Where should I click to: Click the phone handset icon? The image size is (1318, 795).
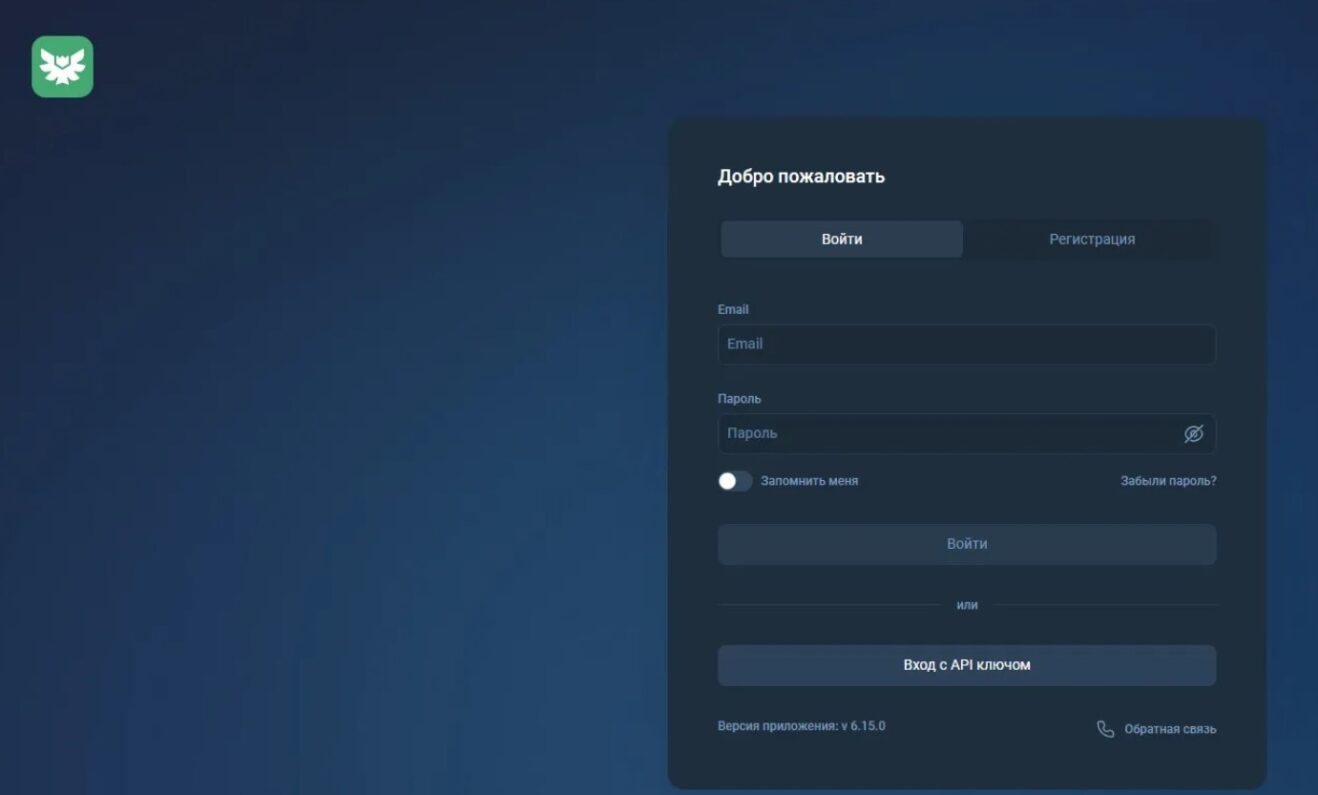pyautogui.click(x=1105, y=729)
